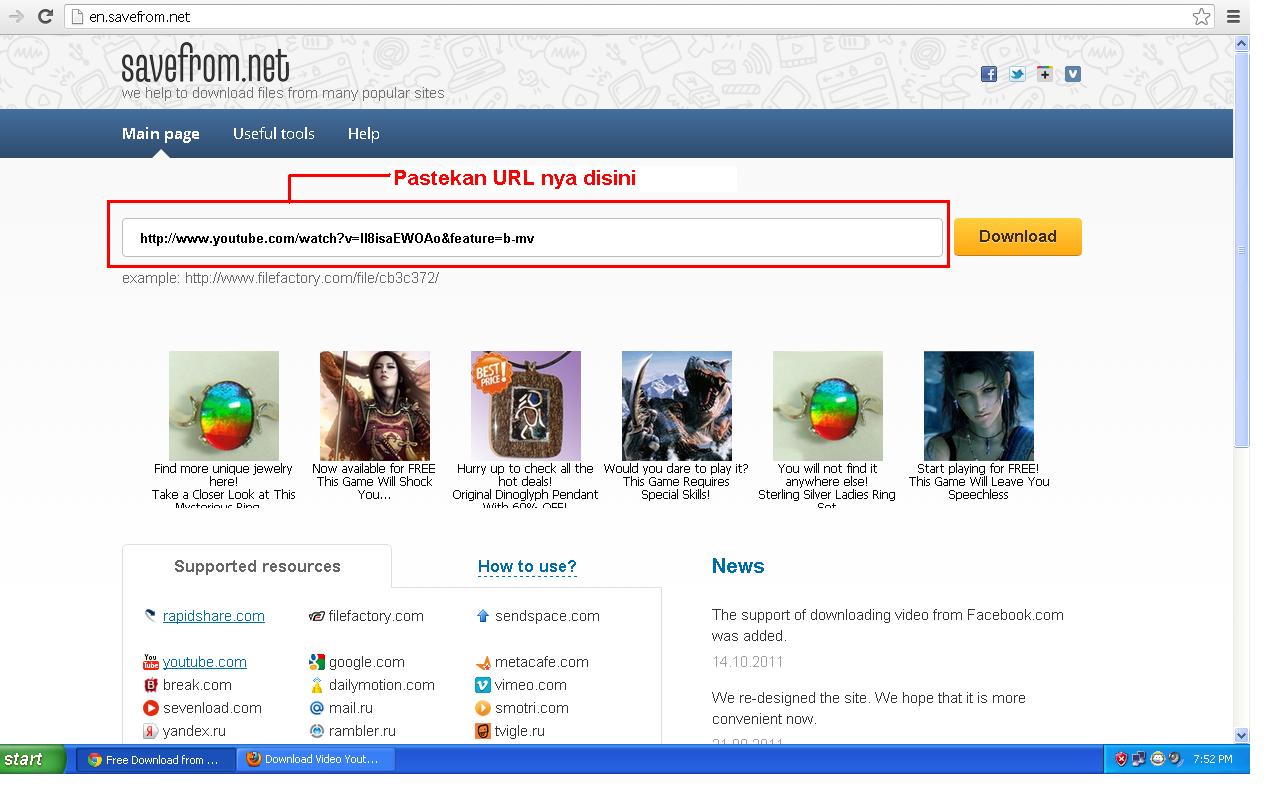Click the 14.10.2011 news date

[x=748, y=662]
